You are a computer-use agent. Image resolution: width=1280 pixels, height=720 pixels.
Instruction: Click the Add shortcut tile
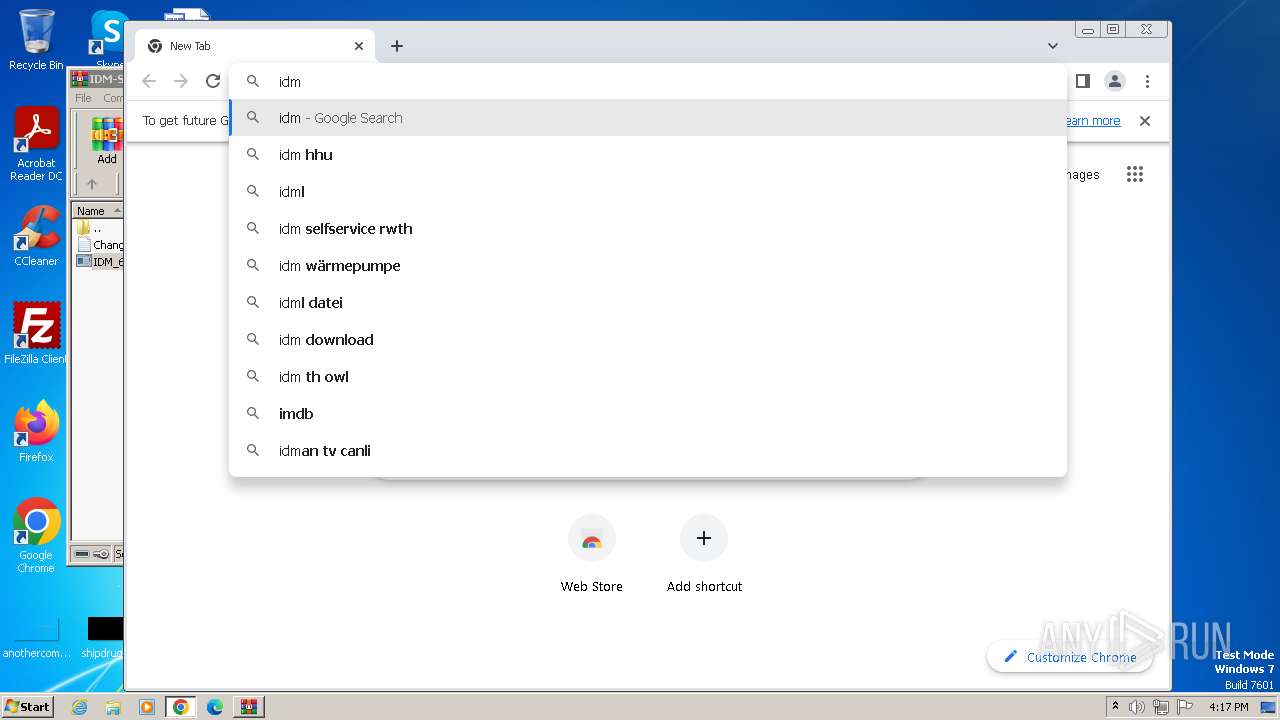tap(704, 554)
